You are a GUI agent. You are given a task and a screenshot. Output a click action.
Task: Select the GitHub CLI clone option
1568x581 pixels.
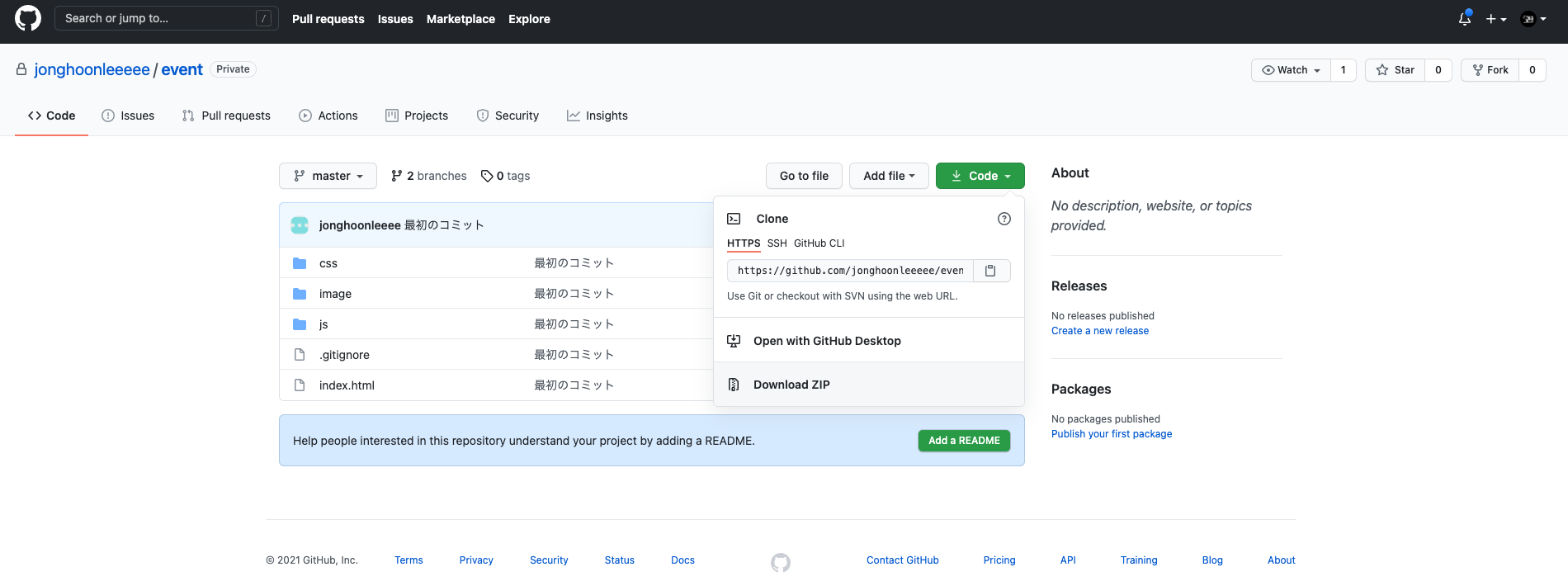[x=819, y=243]
